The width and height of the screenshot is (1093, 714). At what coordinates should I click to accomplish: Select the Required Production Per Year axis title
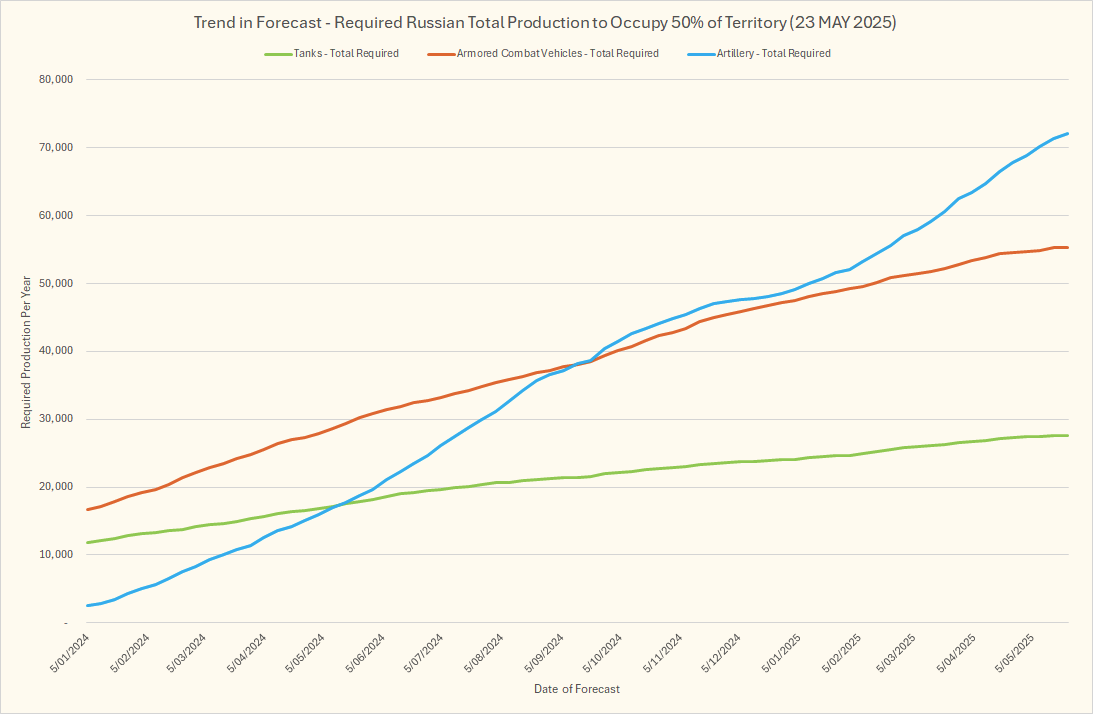point(26,351)
